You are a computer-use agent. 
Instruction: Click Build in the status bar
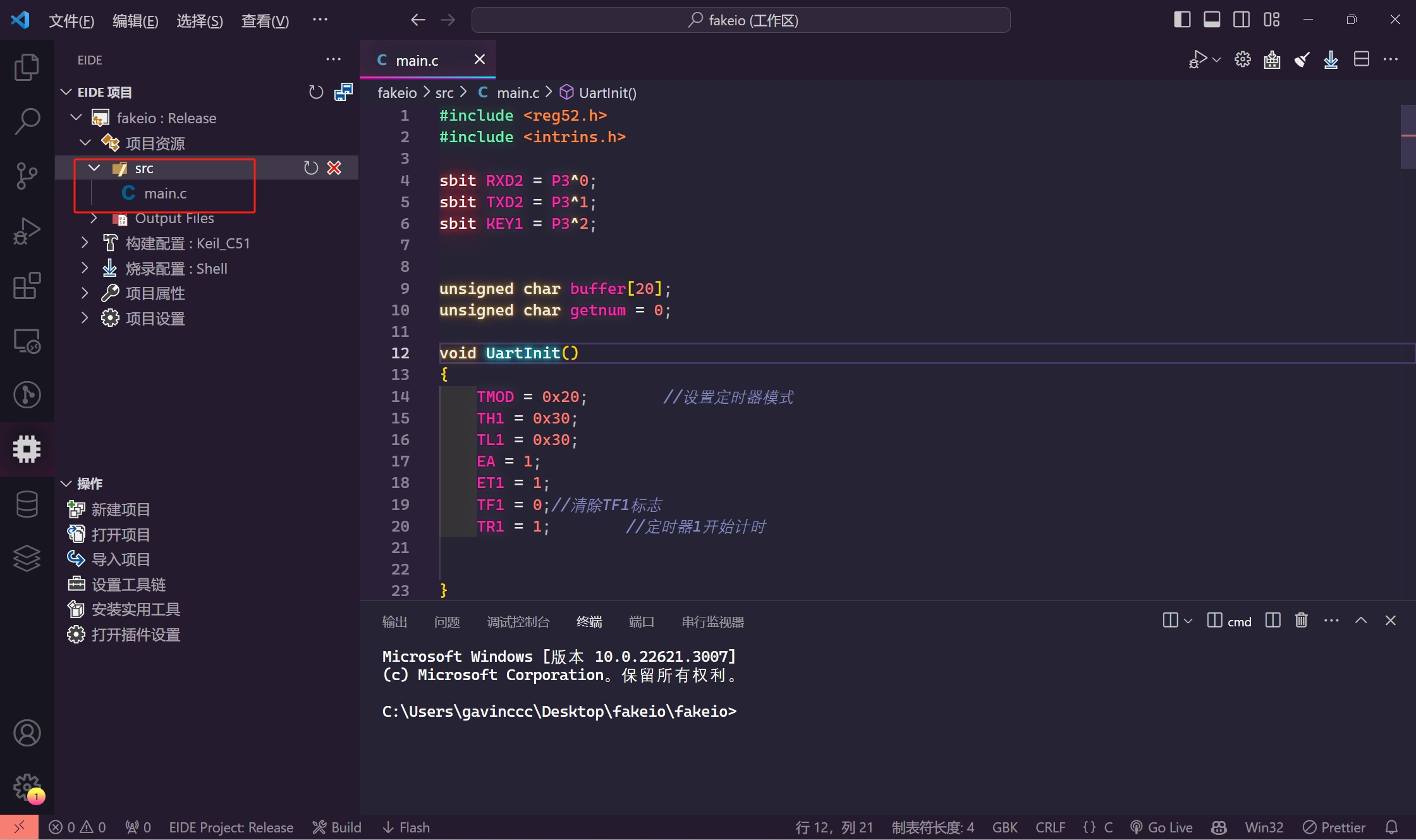pos(337,827)
